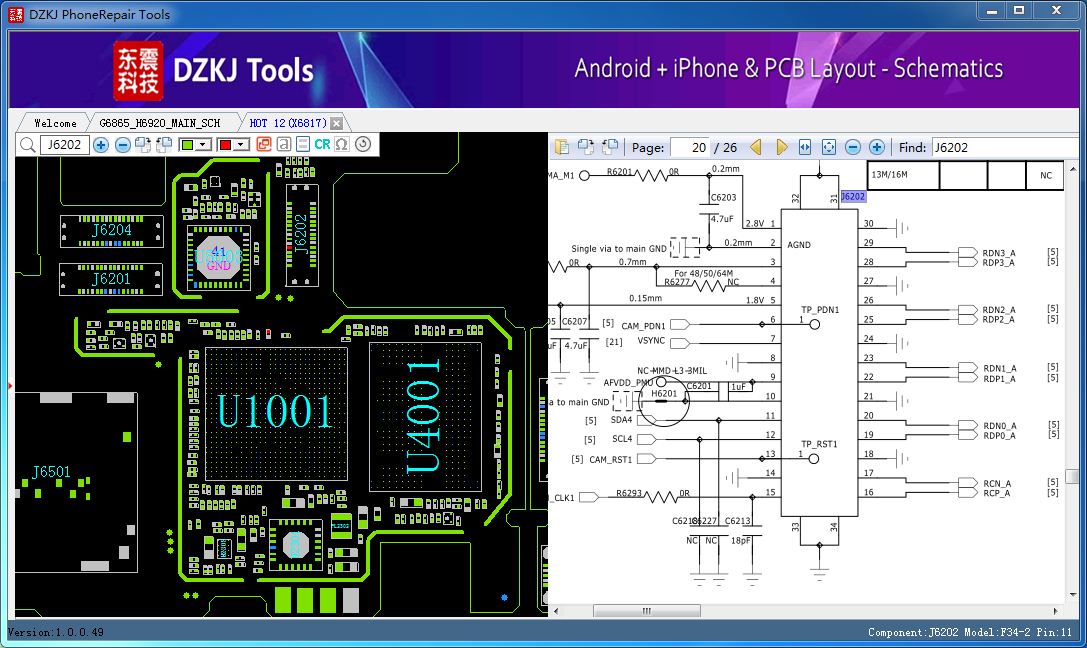Fit whole schematic page in view

tap(828, 147)
